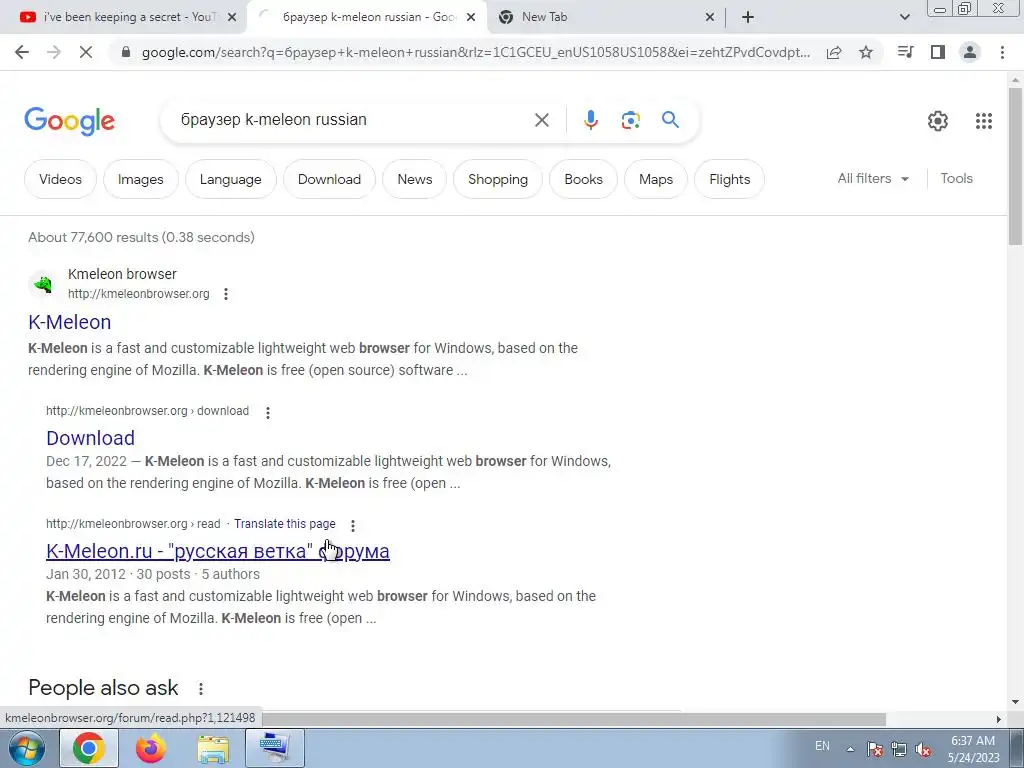Click the vertical page scrollbar

click(x=1015, y=167)
